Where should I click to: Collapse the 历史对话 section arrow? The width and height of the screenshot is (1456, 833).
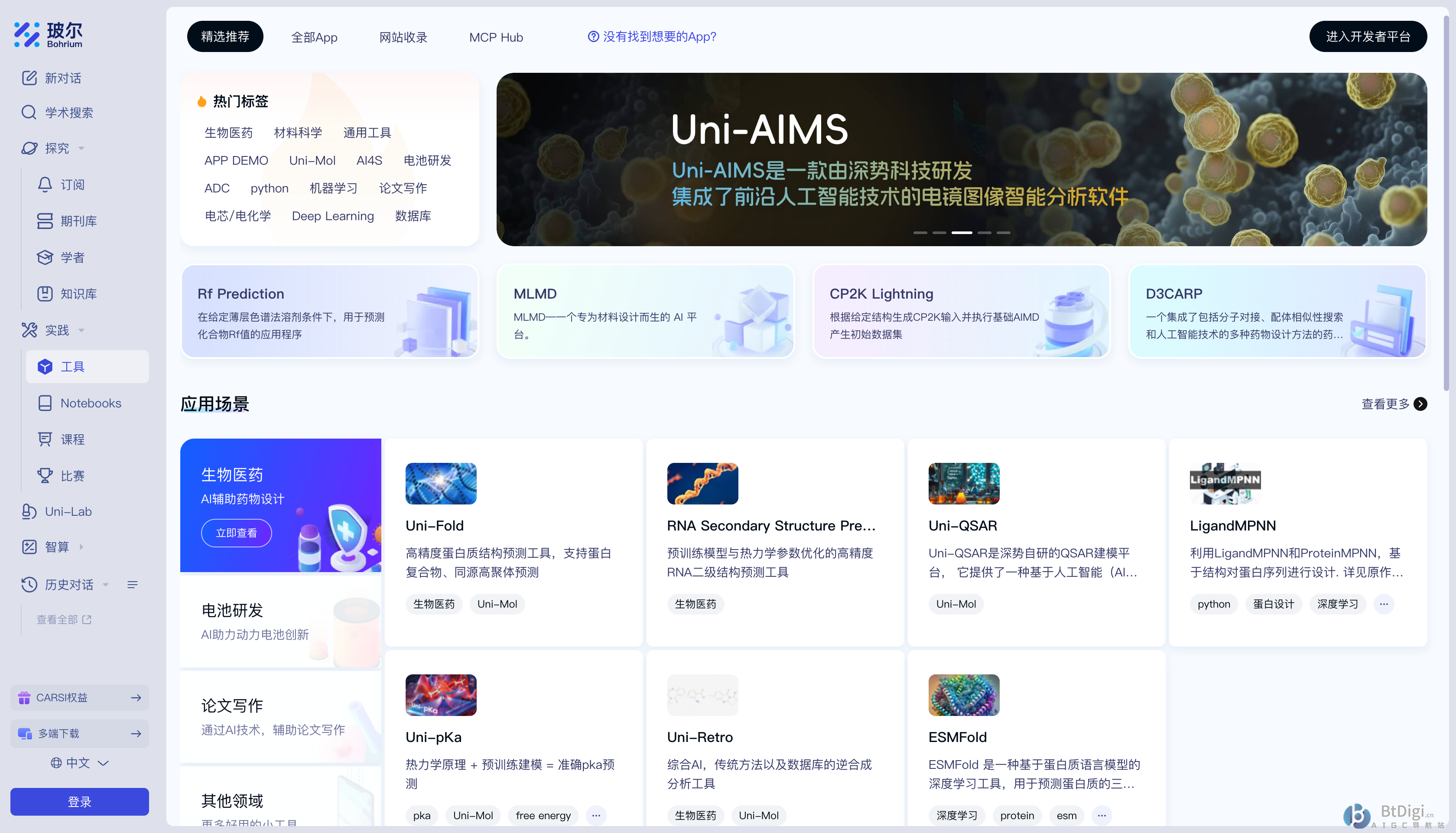point(106,584)
